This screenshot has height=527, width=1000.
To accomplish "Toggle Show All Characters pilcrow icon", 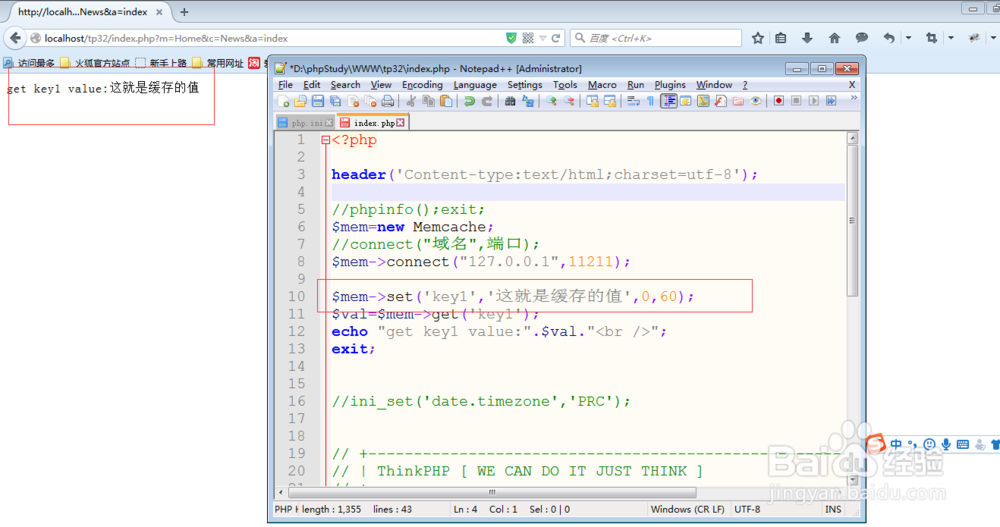I will (651, 101).
